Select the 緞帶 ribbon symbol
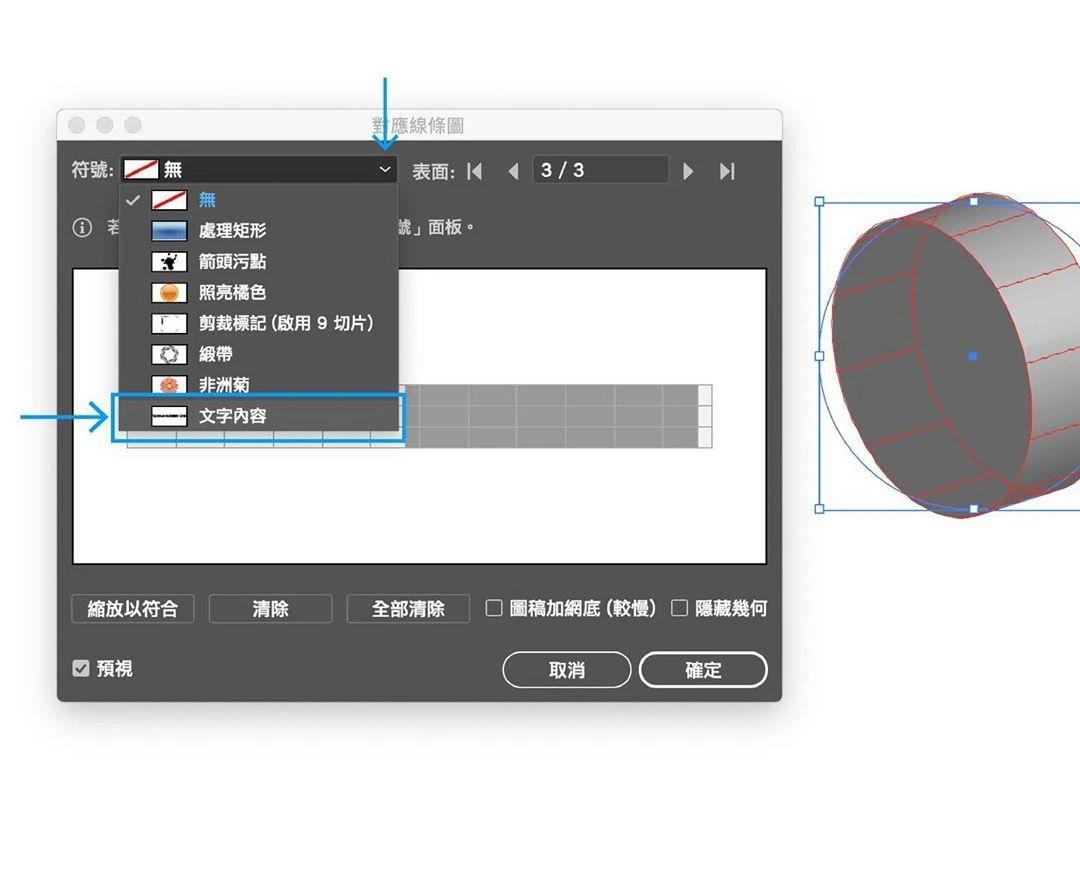 click(169, 354)
